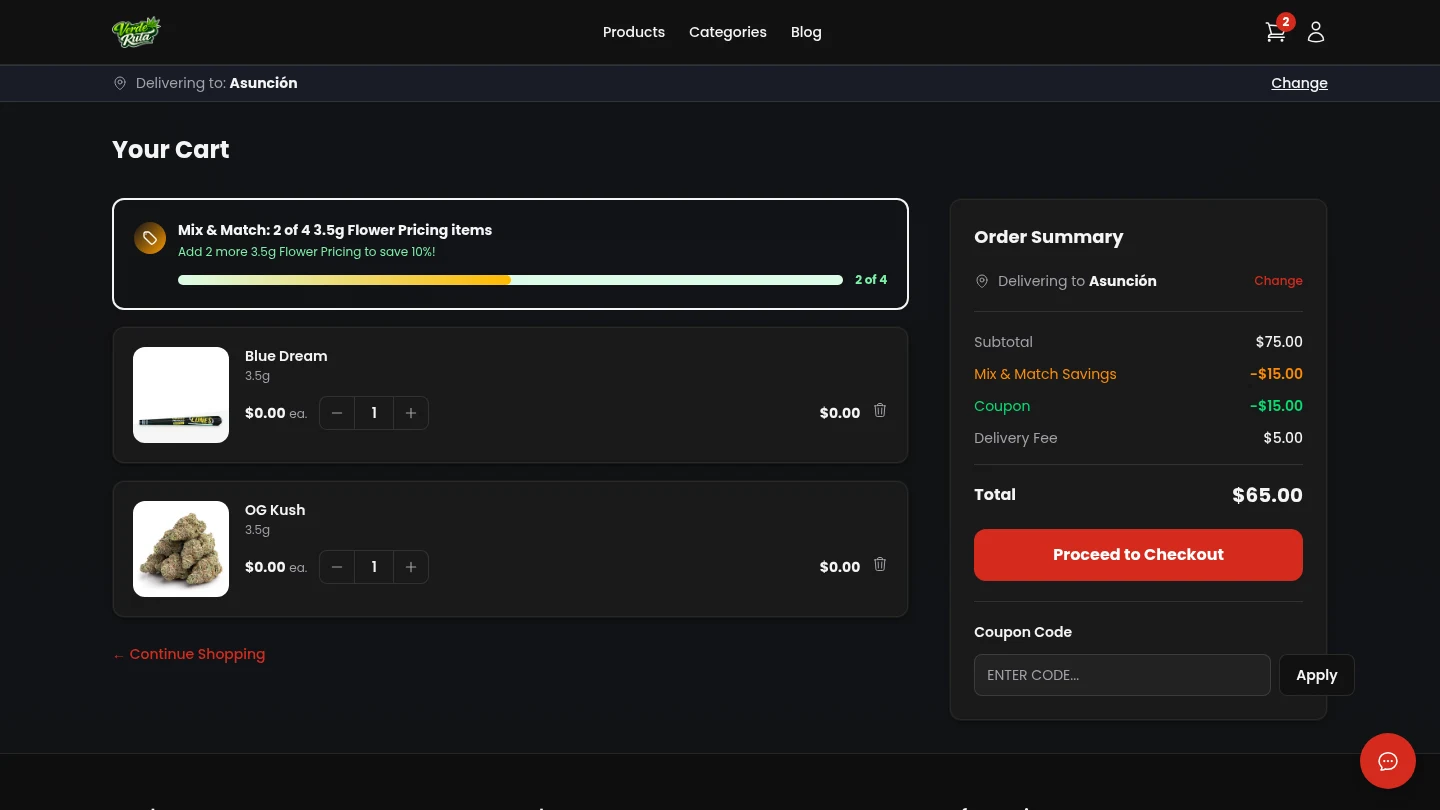
Task: Click the Mix & Match tag icon
Action: 150,238
